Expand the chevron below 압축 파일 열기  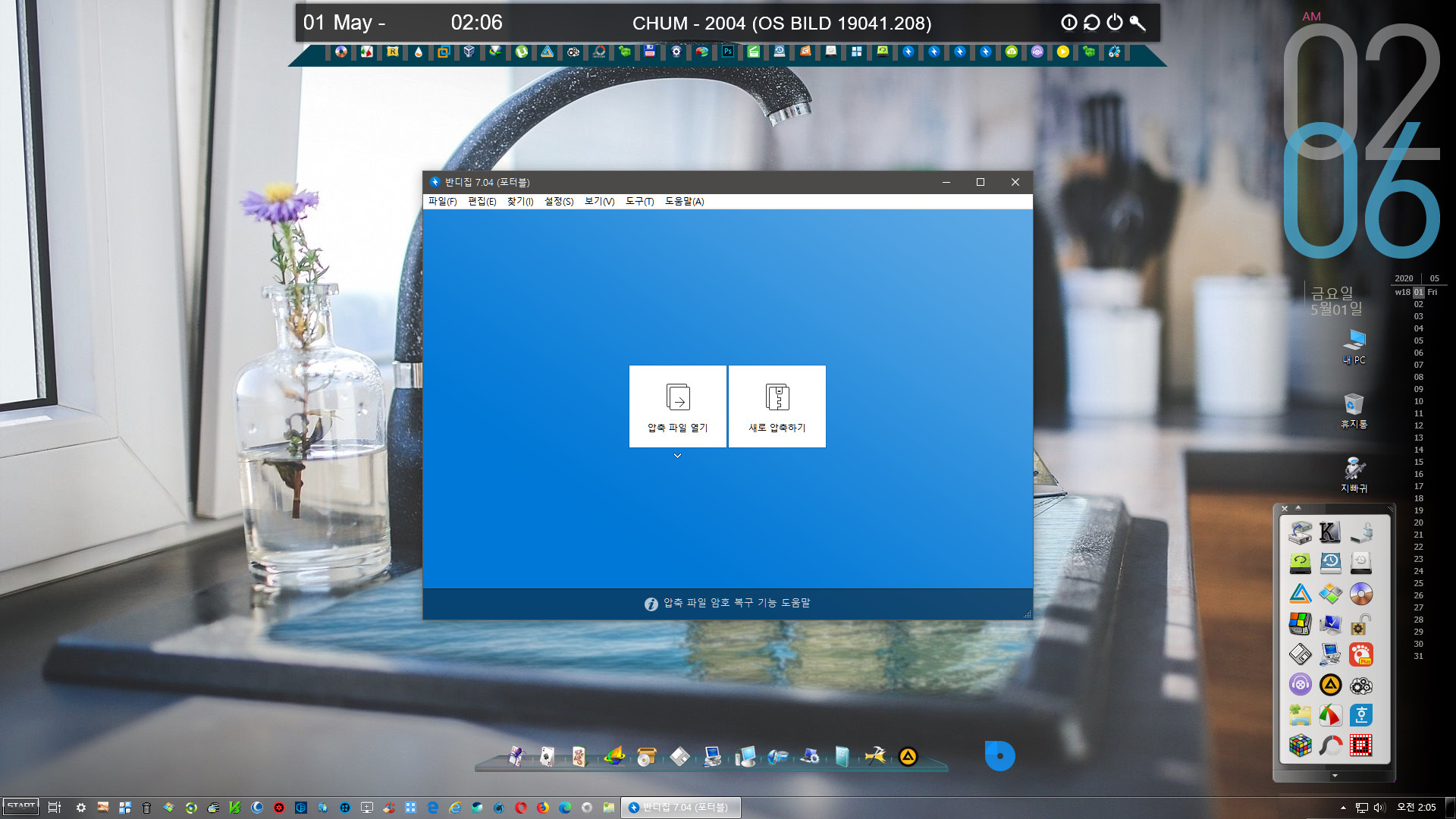pos(677,456)
